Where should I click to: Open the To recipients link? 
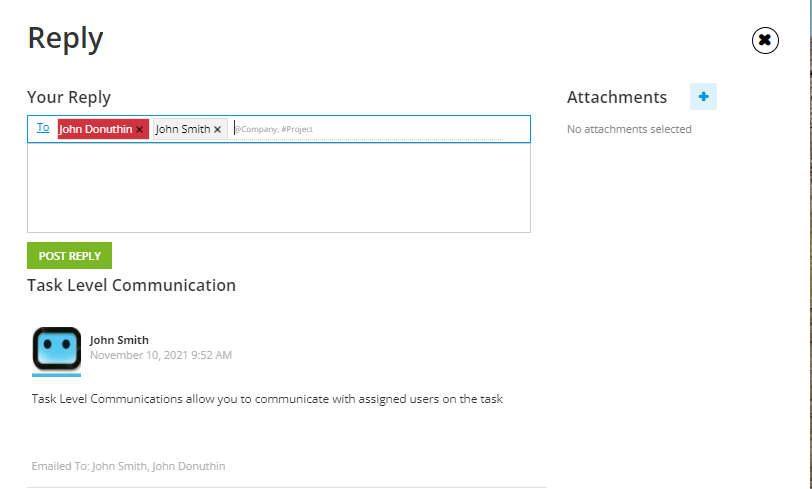tap(43, 127)
